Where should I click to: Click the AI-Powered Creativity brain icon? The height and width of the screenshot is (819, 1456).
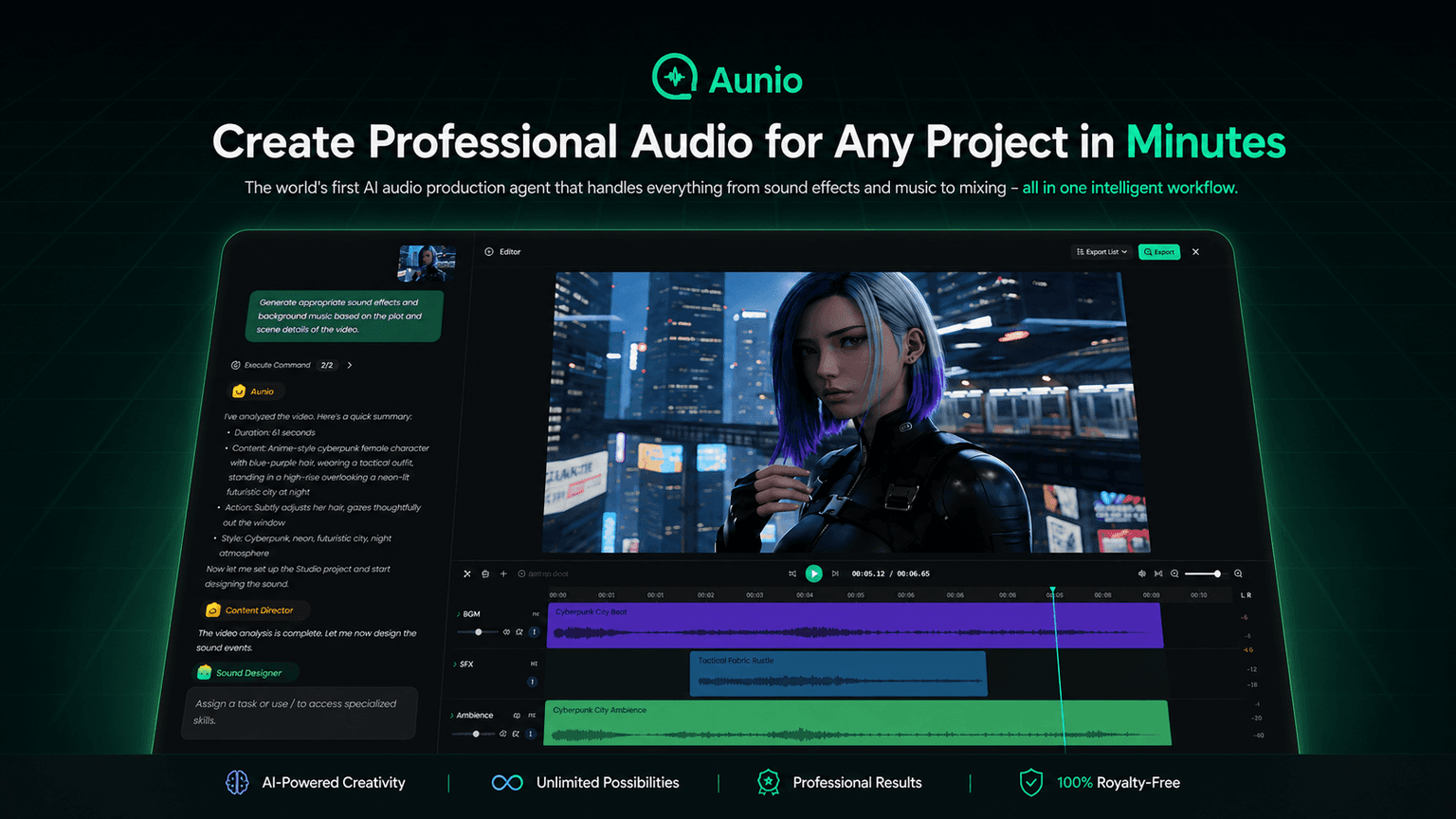point(237,782)
